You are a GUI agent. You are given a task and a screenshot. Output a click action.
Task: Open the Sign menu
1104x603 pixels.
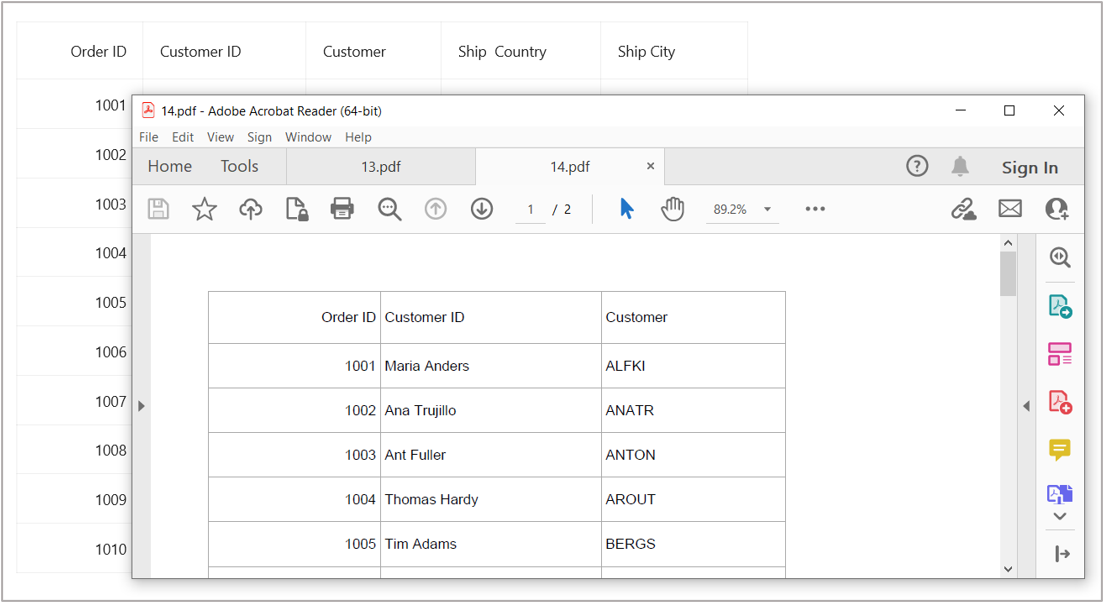259,137
